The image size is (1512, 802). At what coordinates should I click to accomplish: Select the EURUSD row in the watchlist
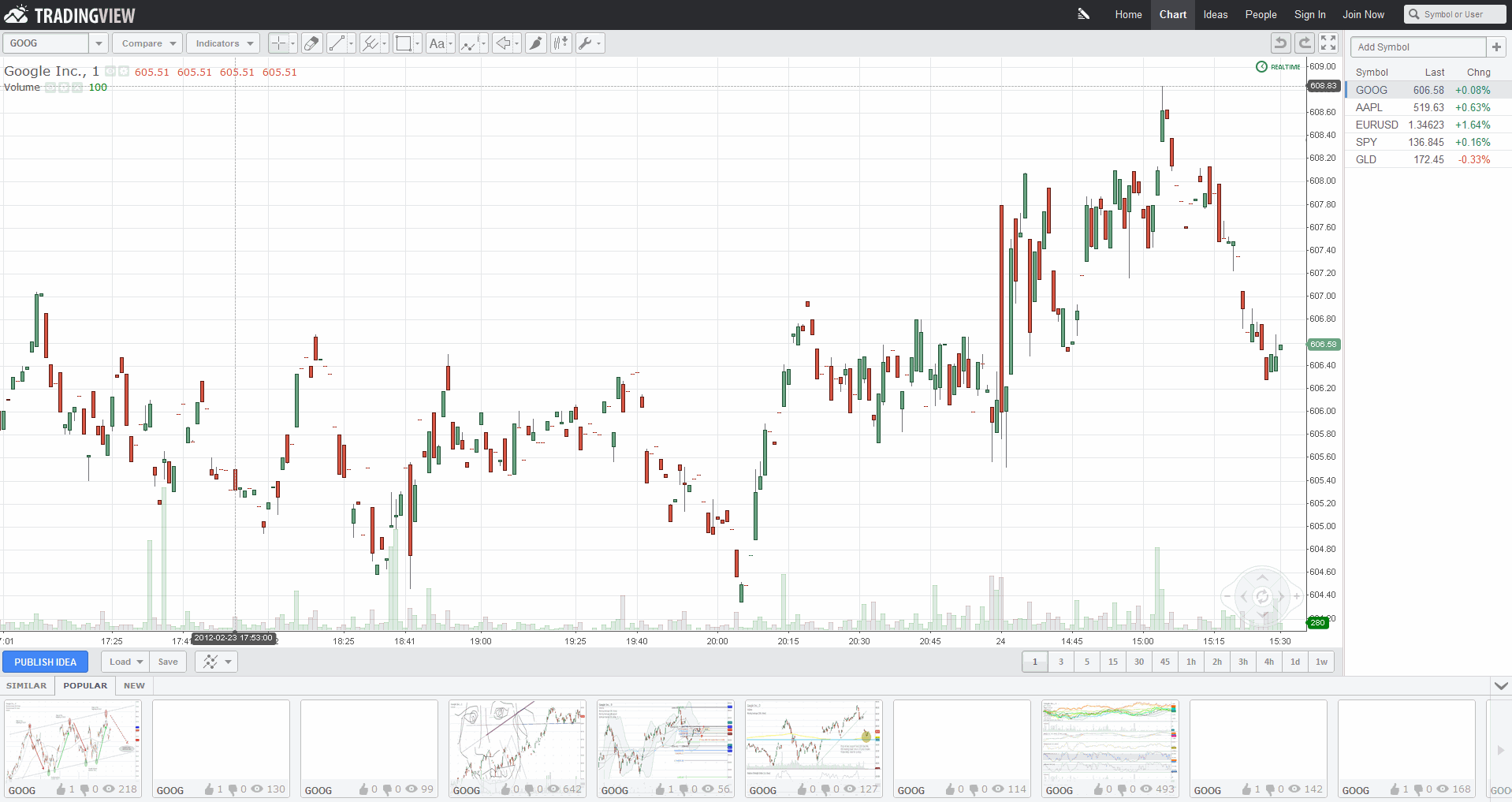pyautogui.click(x=1428, y=125)
